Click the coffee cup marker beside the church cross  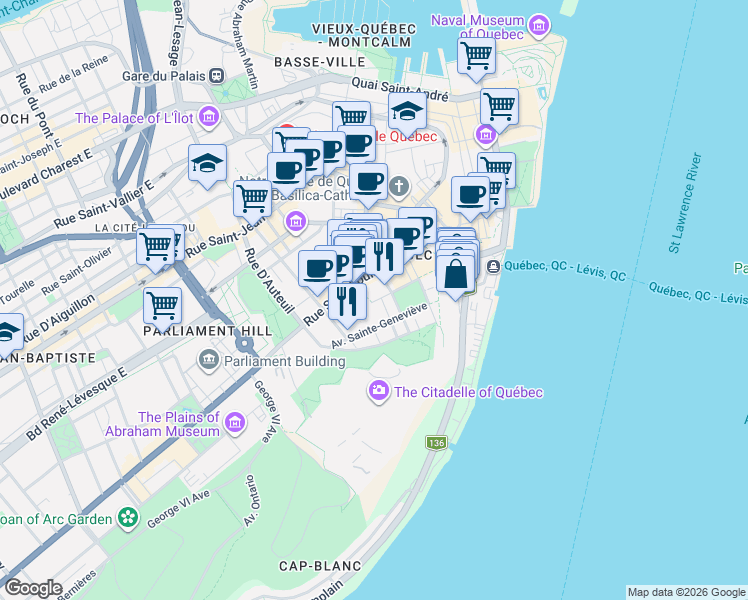pos(368,185)
